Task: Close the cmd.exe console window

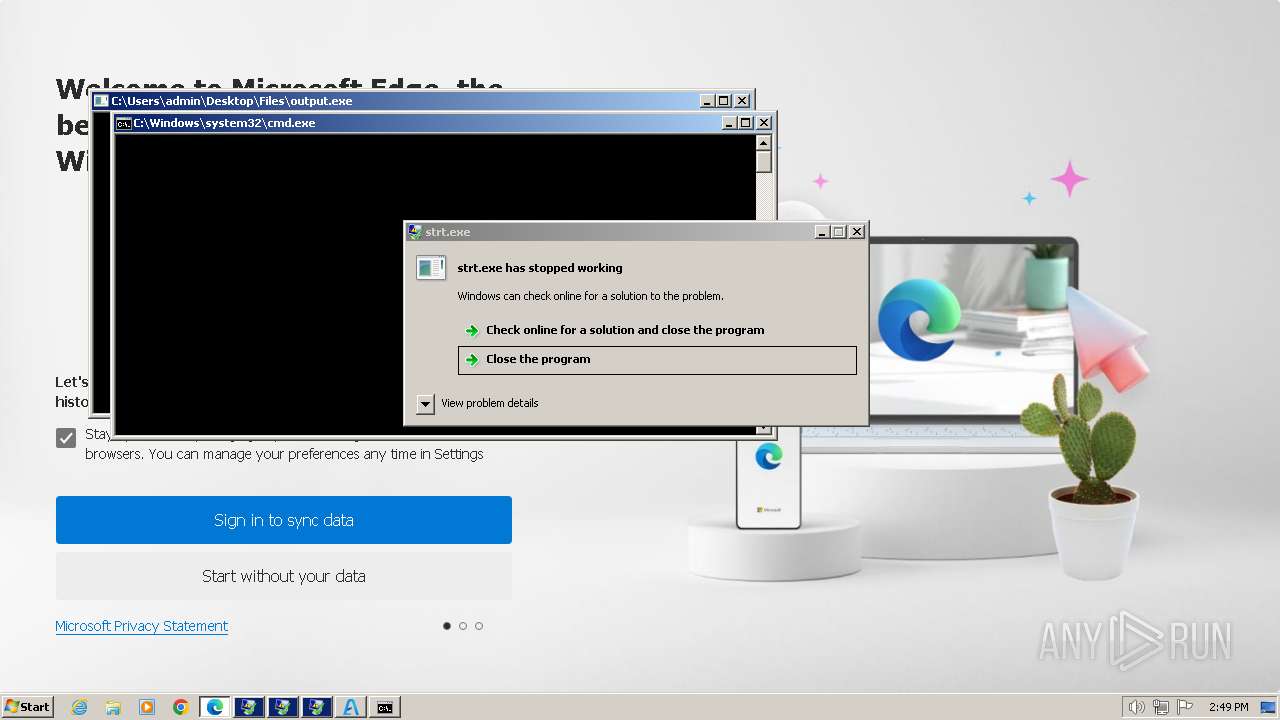Action: click(764, 123)
